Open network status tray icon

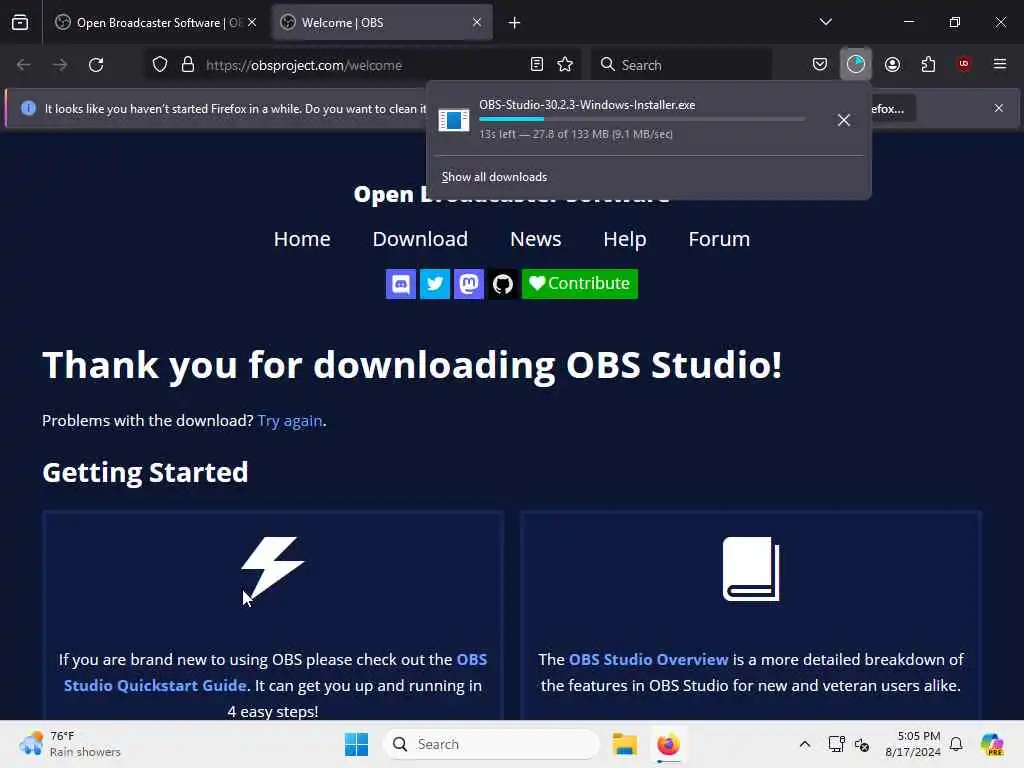pyautogui.click(x=837, y=744)
